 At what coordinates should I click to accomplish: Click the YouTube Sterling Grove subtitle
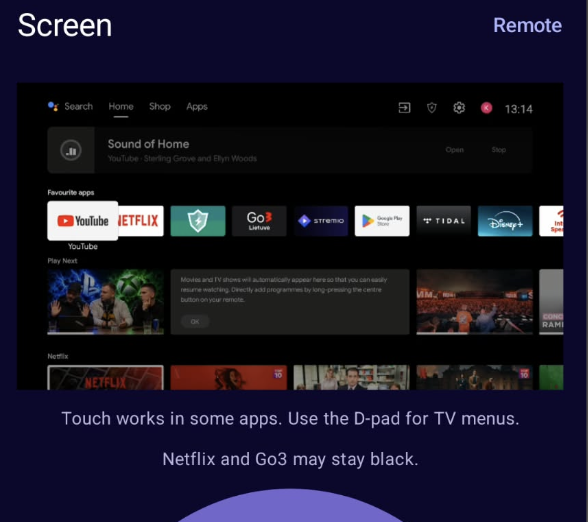coord(182,159)
